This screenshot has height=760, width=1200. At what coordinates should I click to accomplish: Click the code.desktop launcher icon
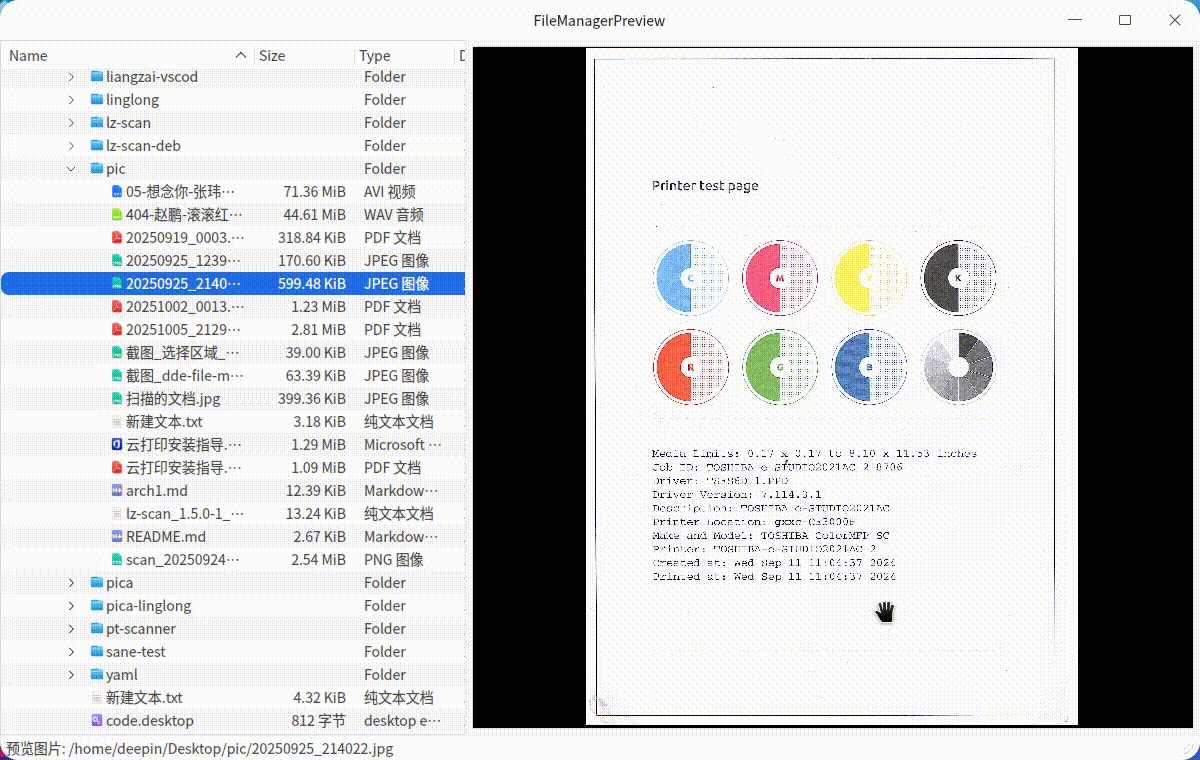click(97, 721)
